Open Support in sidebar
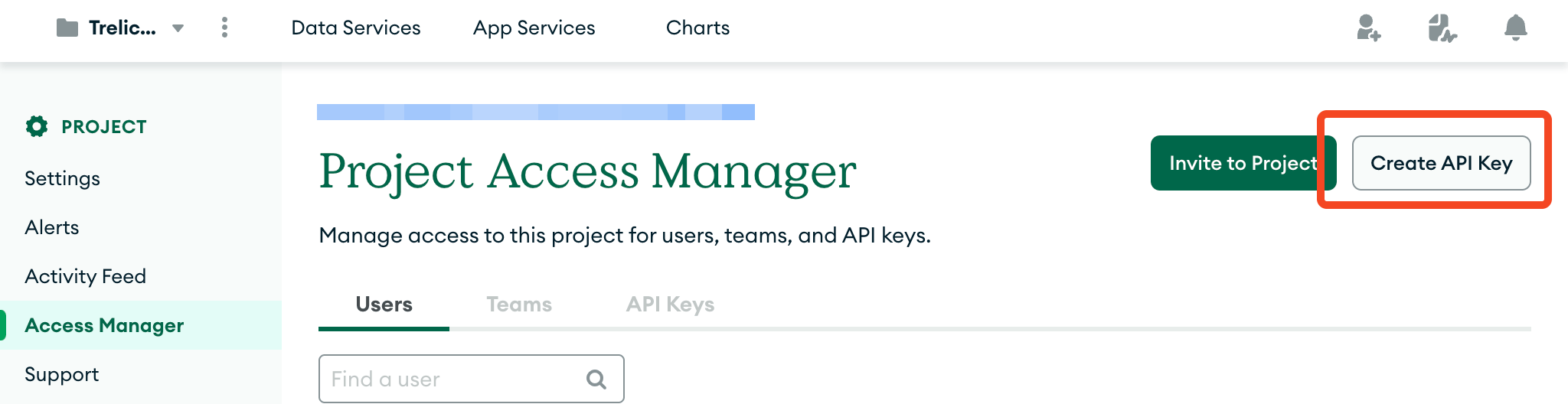Viewport: 1568px width, 404px height. point(61,374)
